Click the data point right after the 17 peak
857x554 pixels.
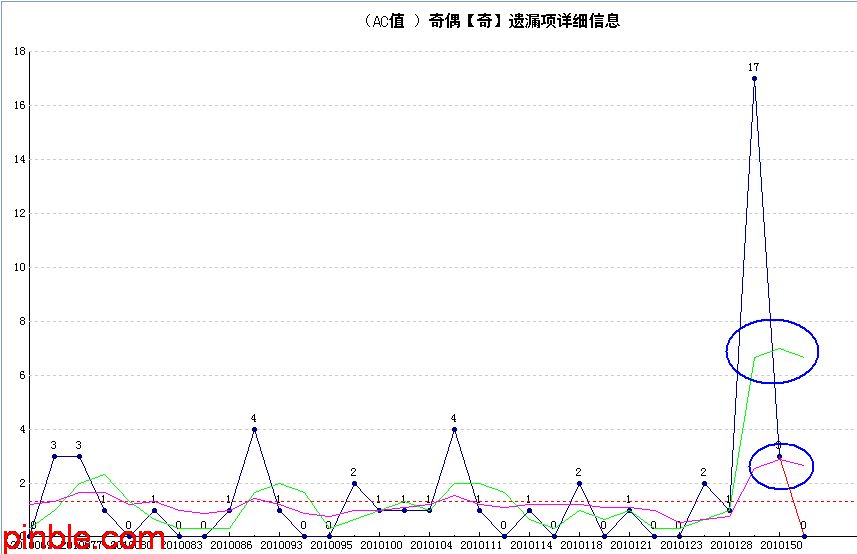pyautogui.click(x=779, y=456)
